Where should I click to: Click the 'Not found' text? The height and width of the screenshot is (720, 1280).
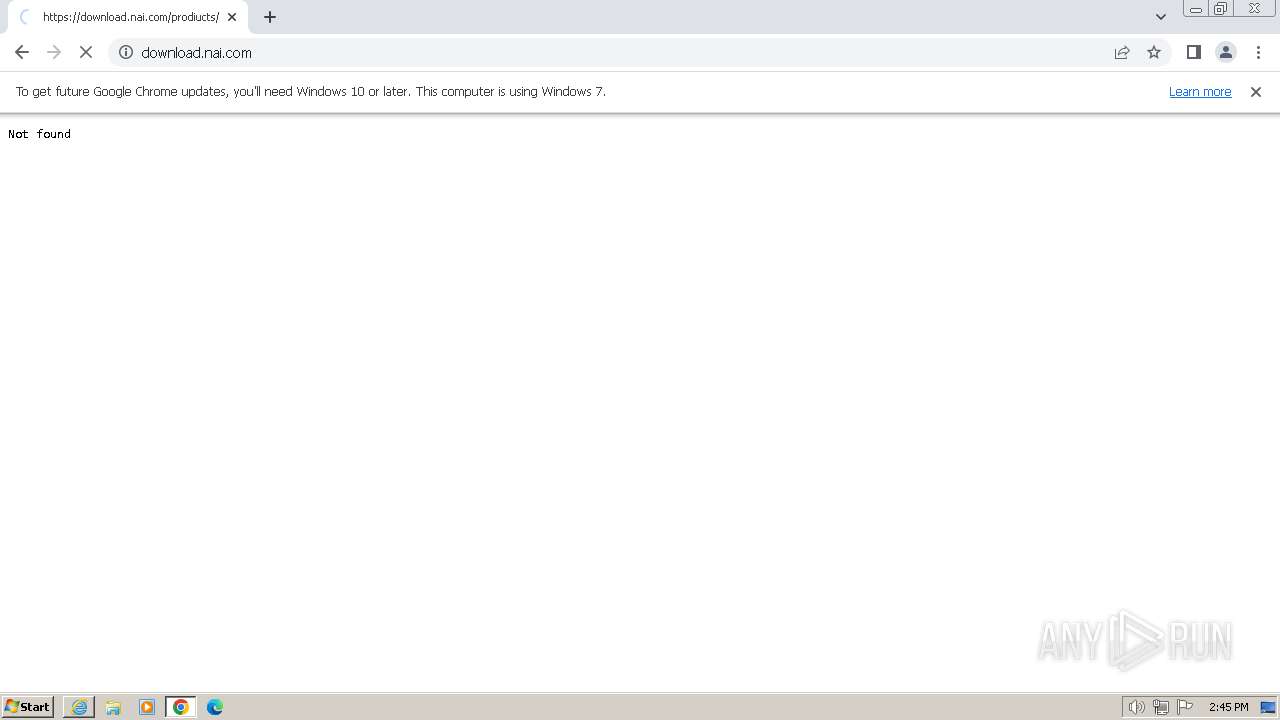point(39,134)
